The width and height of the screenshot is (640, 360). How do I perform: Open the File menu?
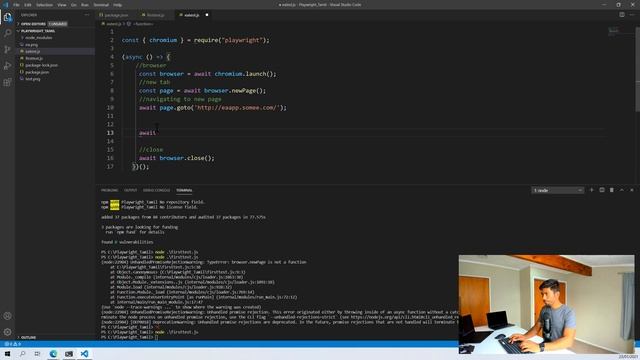point(16,5)
